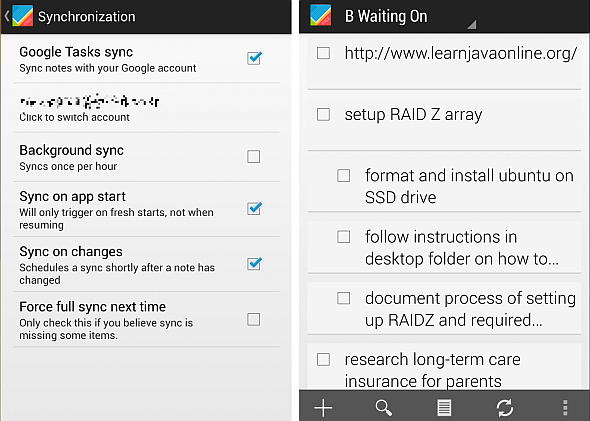Uncheck Sync on changes

[x=254, y=263]
